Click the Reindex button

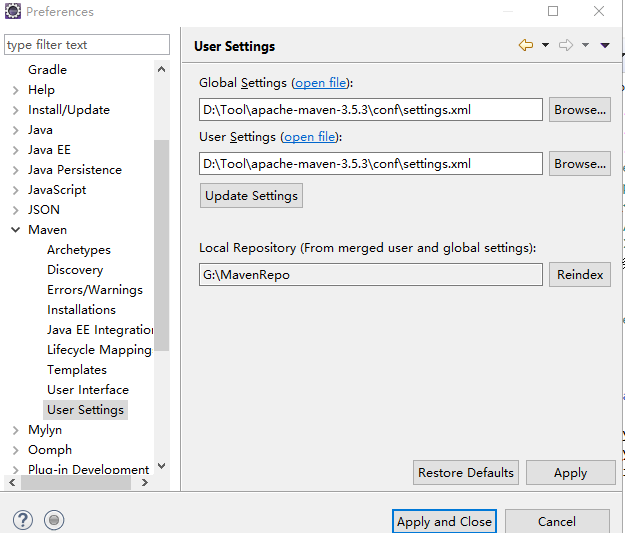(x=579, y=274)
